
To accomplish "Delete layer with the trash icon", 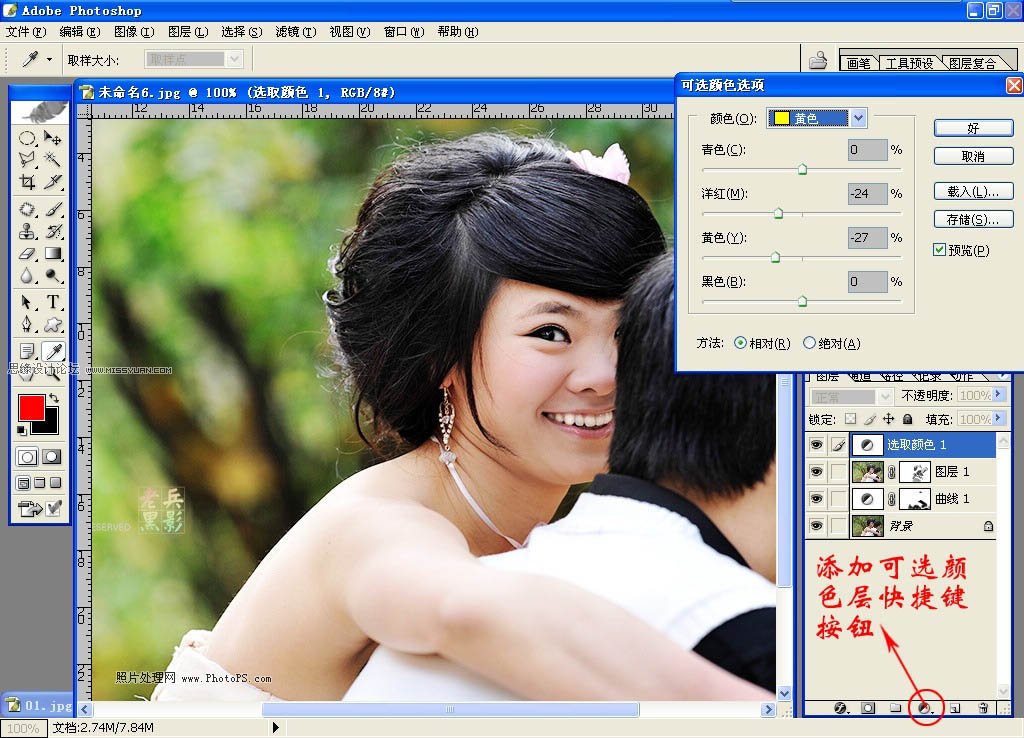I will tap(983, 706).
